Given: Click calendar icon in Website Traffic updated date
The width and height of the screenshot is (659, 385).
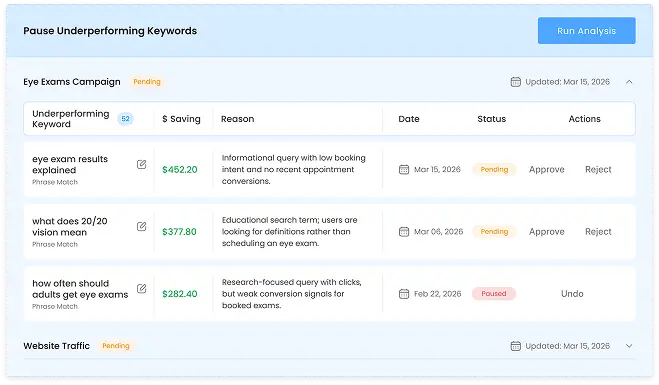Looking at the screenshot, I should point(516,346).
